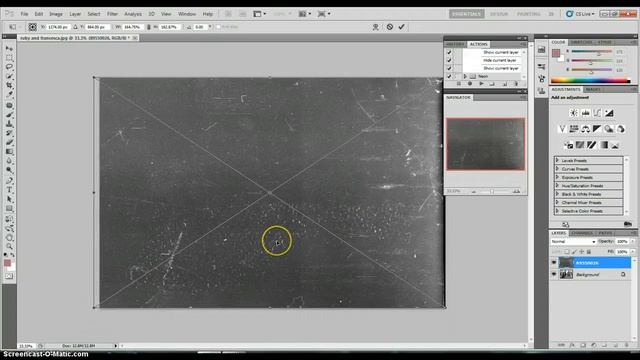The image size is (640, 360).
Task: Open the layer blend mode Normal dropdown
Action: pos(573,242)
